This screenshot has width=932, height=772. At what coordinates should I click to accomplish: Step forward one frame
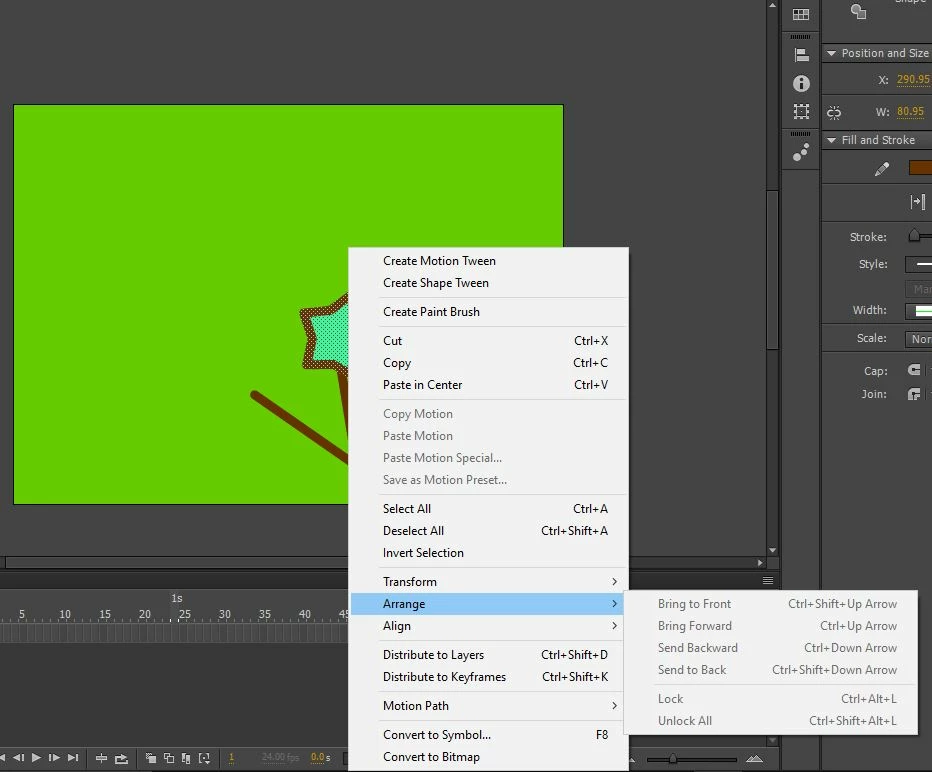pos(54,758)
